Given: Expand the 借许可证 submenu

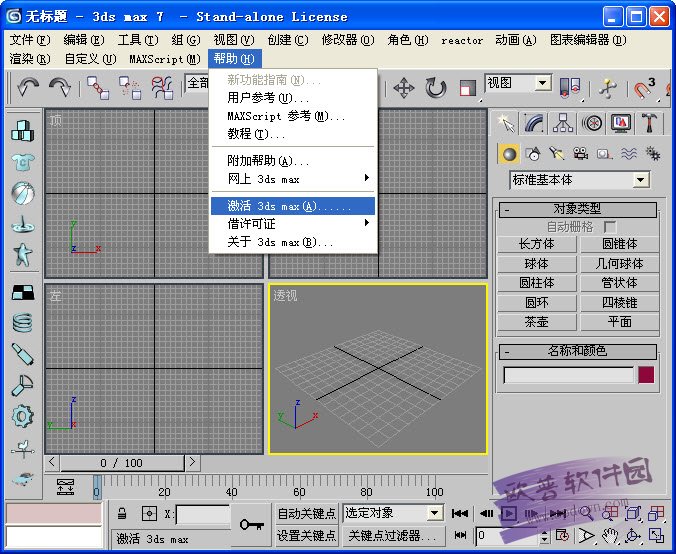Looking at the screenshot, I should [293, 224].
